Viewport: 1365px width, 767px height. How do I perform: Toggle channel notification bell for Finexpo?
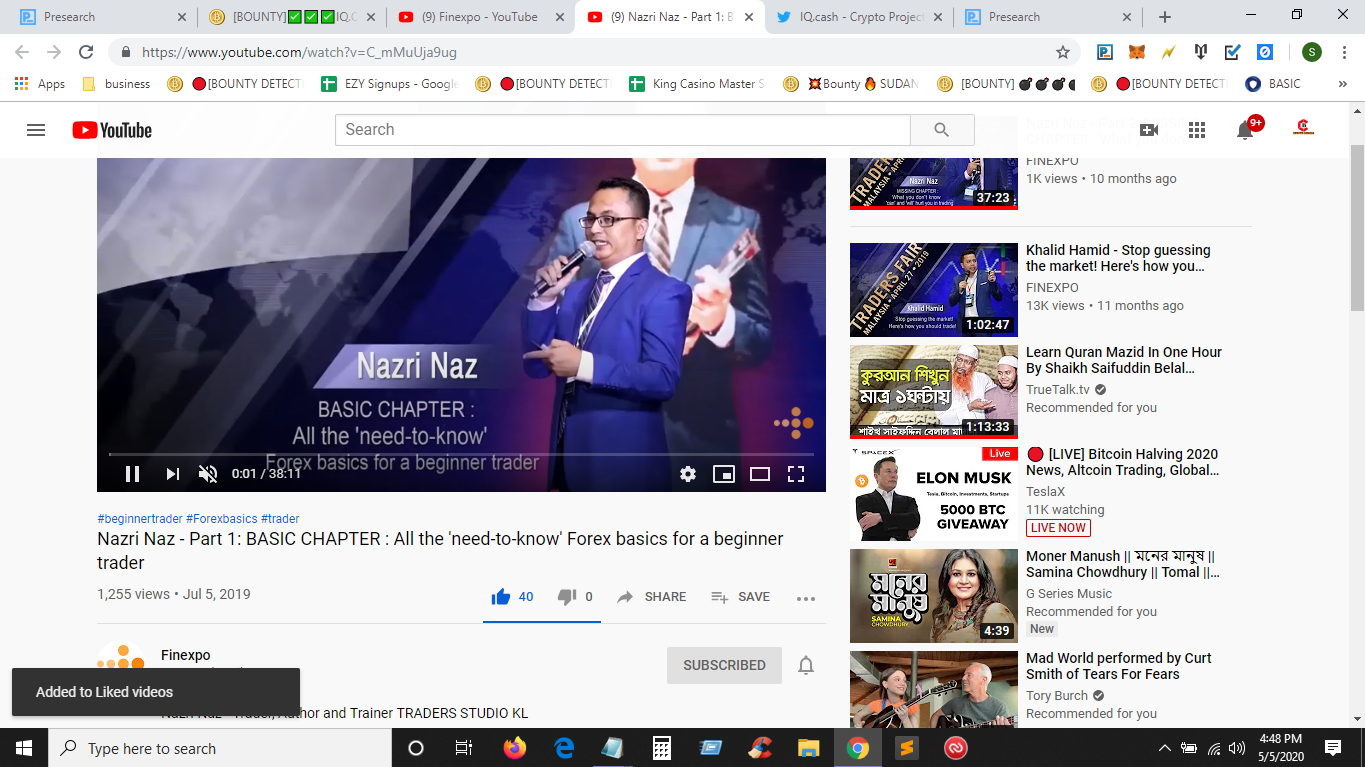(x=806, y=665)
